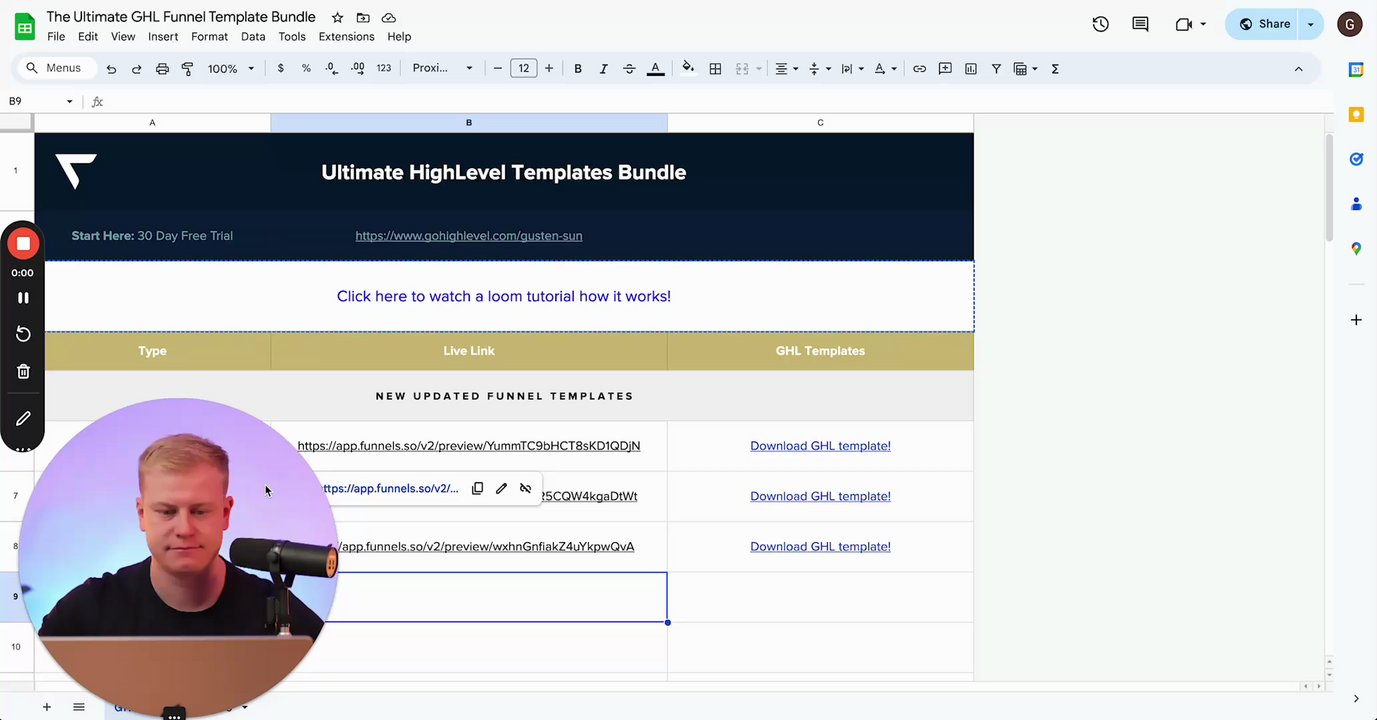Get add-ons with side panel plus
The height and width of the screenshot is (720, 1377).
point(1356,320)
